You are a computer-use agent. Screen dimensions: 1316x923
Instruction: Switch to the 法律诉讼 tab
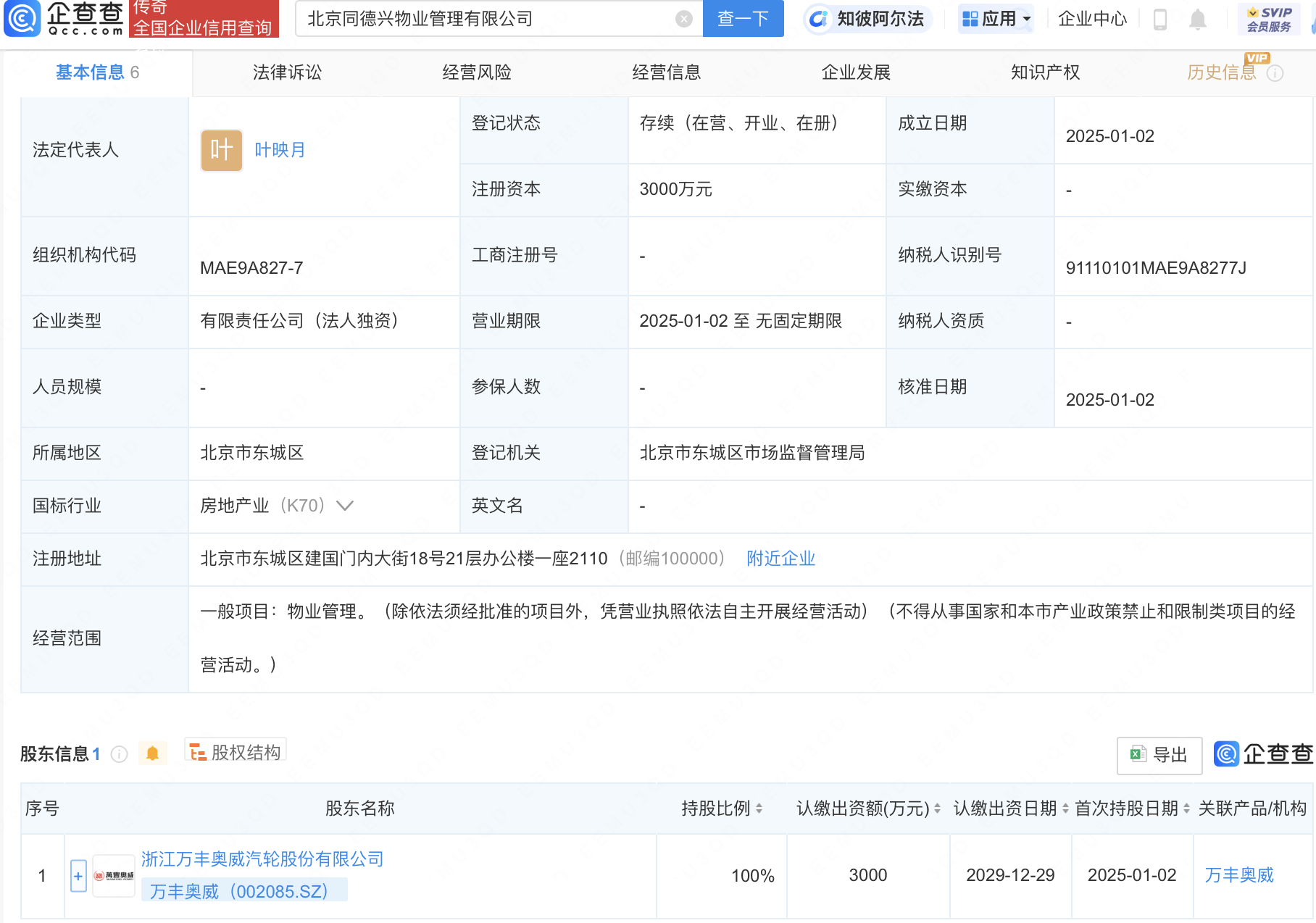click(287, 72)
